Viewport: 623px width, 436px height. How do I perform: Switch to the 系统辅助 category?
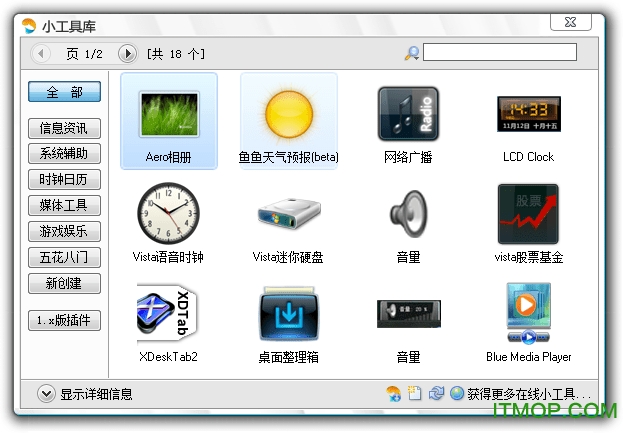point(64,153)
